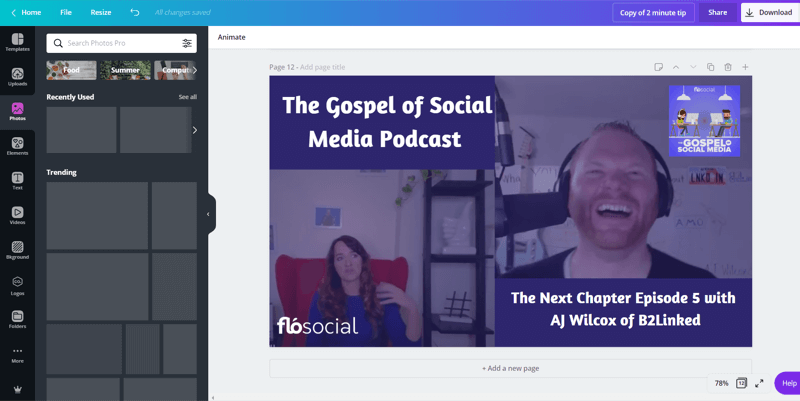Image resolution: width=800 pixels, height=401 pixels.
Task: Go back Home
Action: click(x=26, y=12)
